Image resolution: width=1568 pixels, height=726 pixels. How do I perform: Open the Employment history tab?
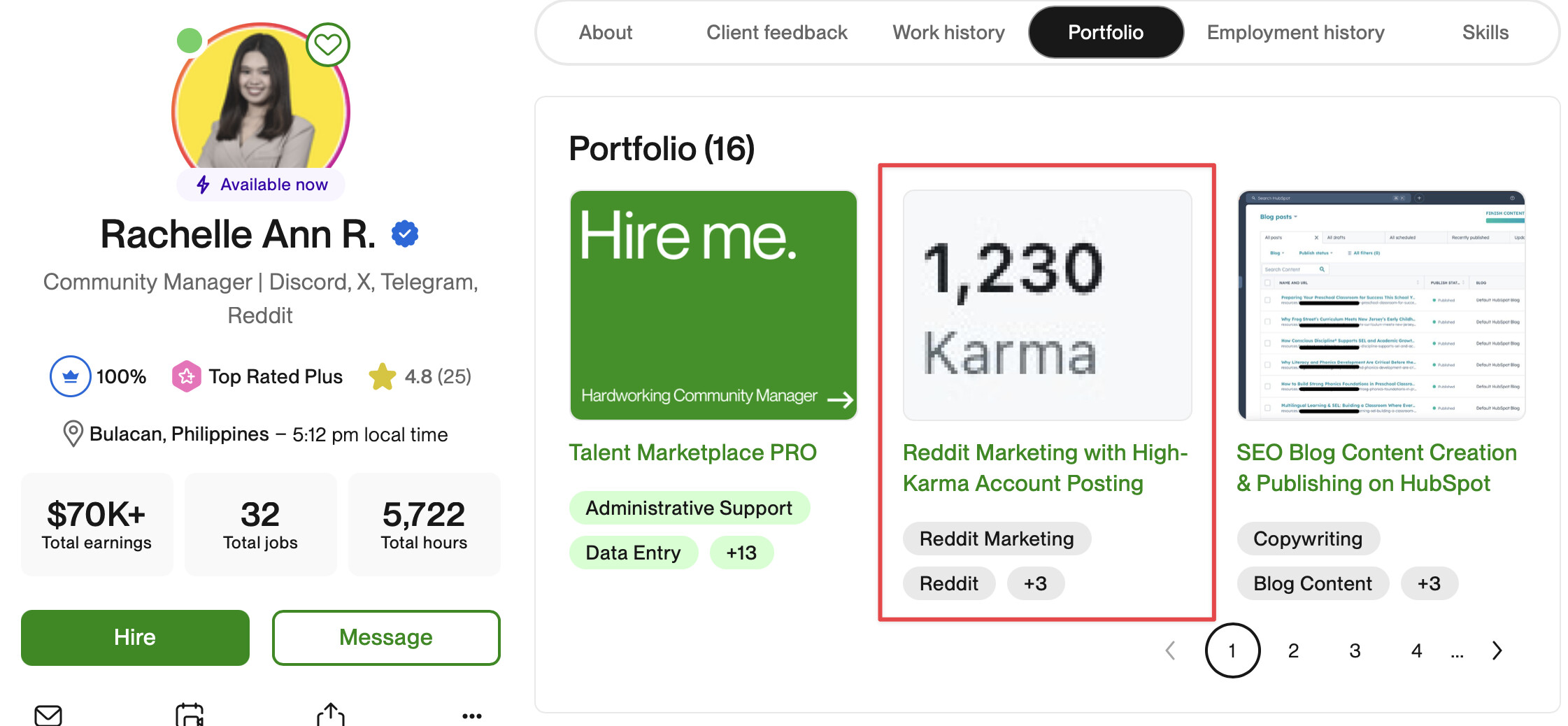pyautogui.click(x=1295, y=32)
